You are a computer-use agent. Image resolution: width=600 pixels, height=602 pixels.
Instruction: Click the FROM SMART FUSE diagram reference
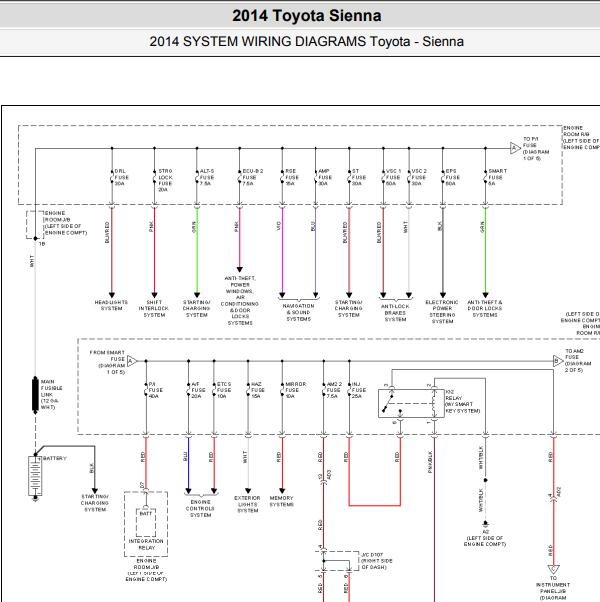point(108,362)
